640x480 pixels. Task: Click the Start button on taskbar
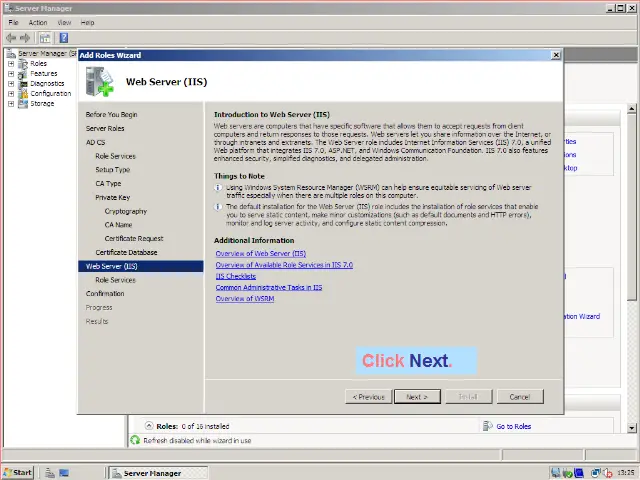coord(18,473)
